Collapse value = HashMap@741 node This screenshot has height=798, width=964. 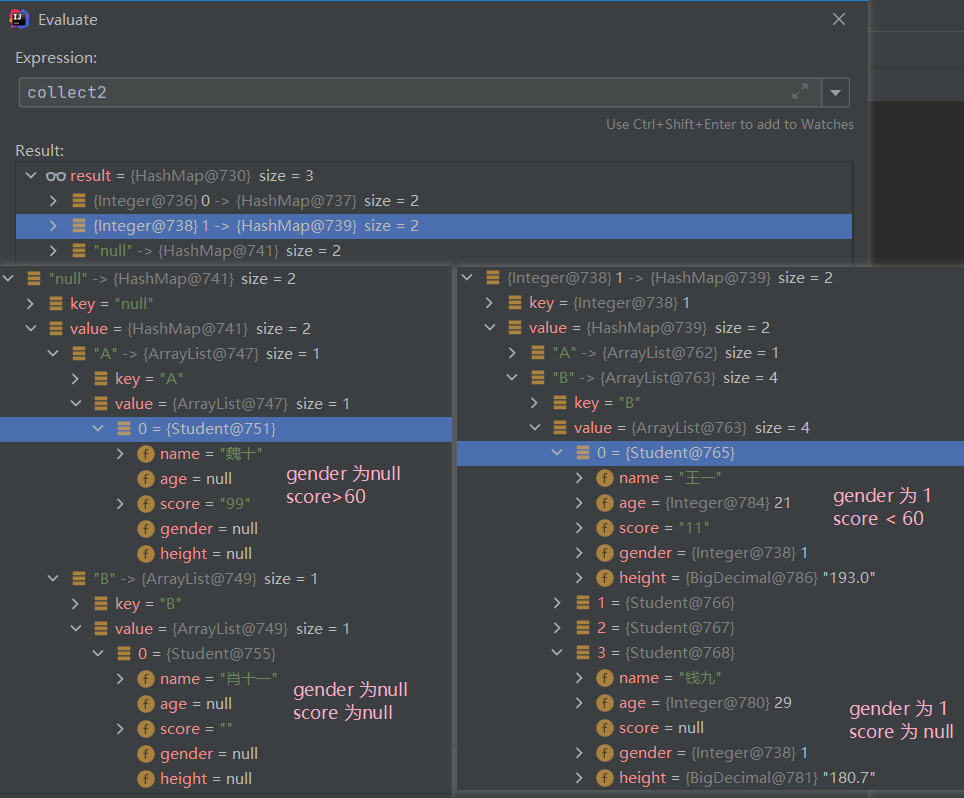click(x=30, y=329)
